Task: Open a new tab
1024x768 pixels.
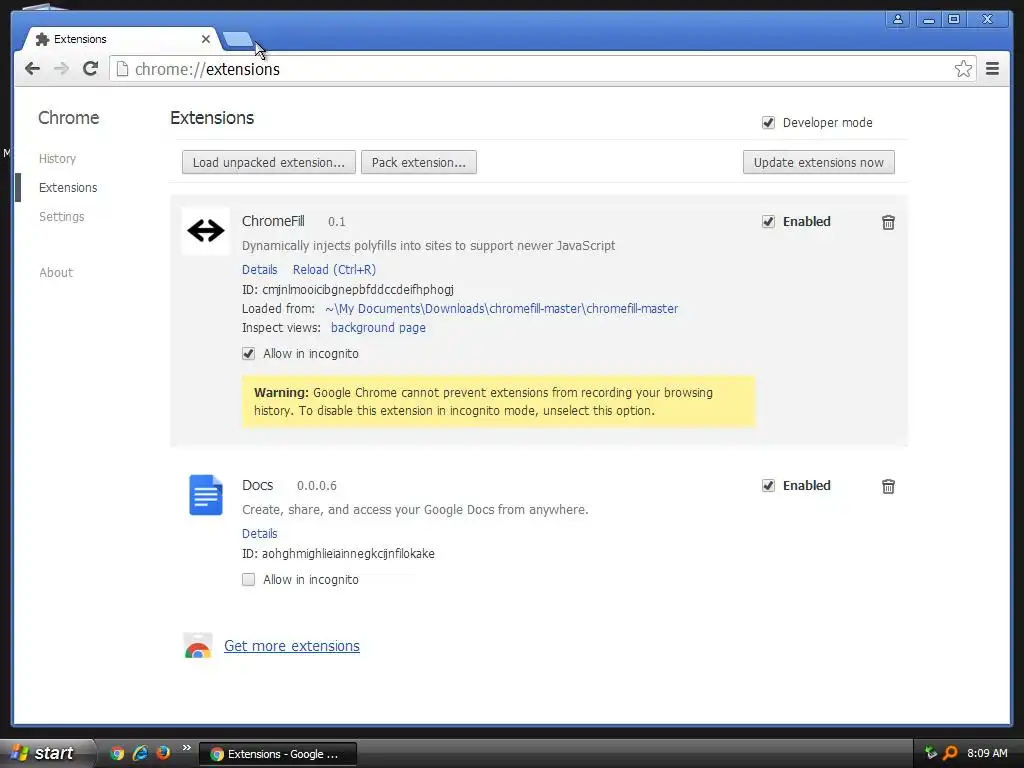Action: (238, 40)
